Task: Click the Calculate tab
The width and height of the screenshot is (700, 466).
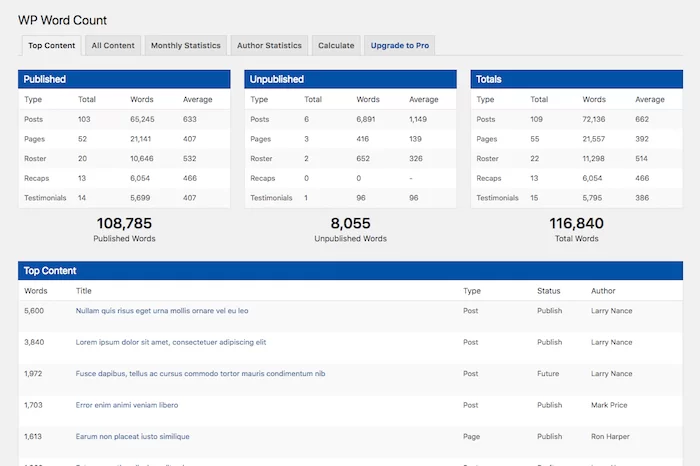Action: tap(336, 45)
